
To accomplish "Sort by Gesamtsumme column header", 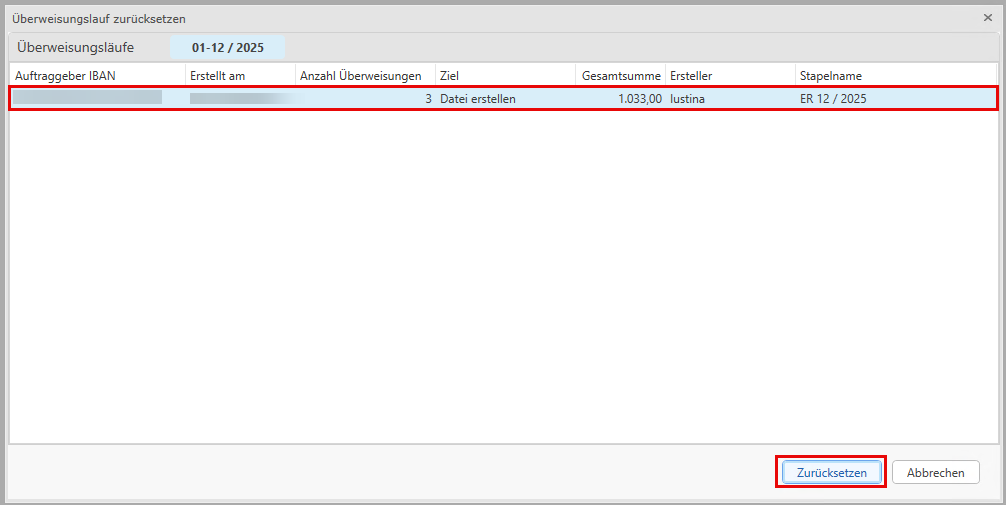I will pyautogui.click(x=620, y=75).
